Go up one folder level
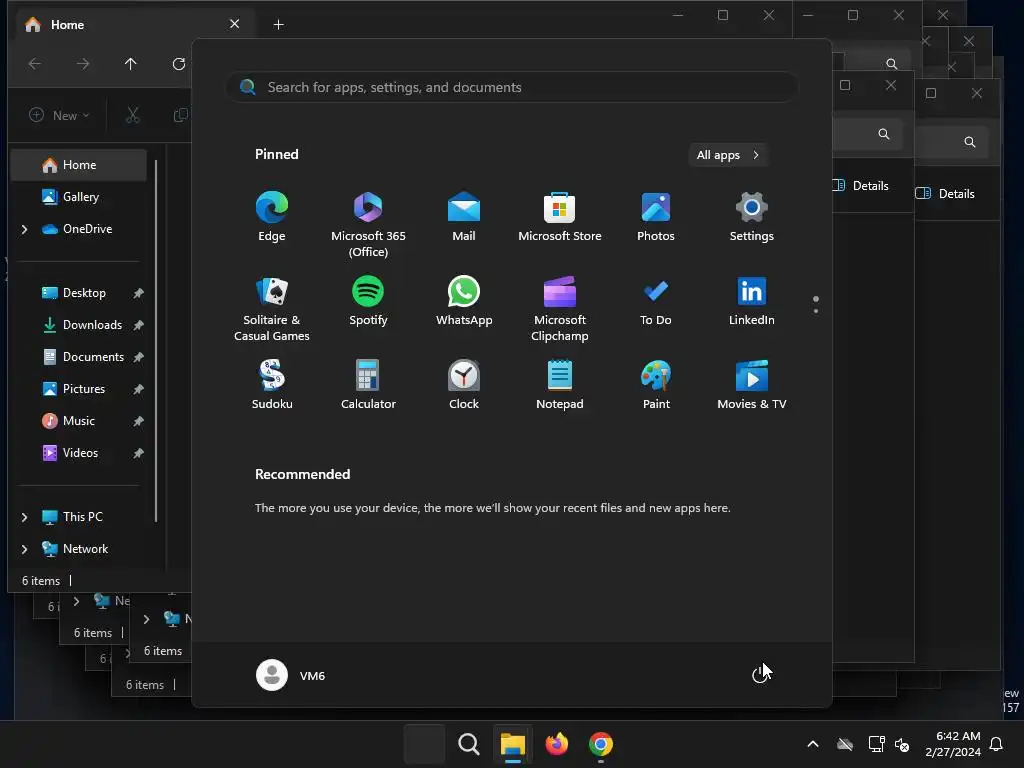Image resolution: width=1024 pixels, height=768 pixels. [131, 63]
